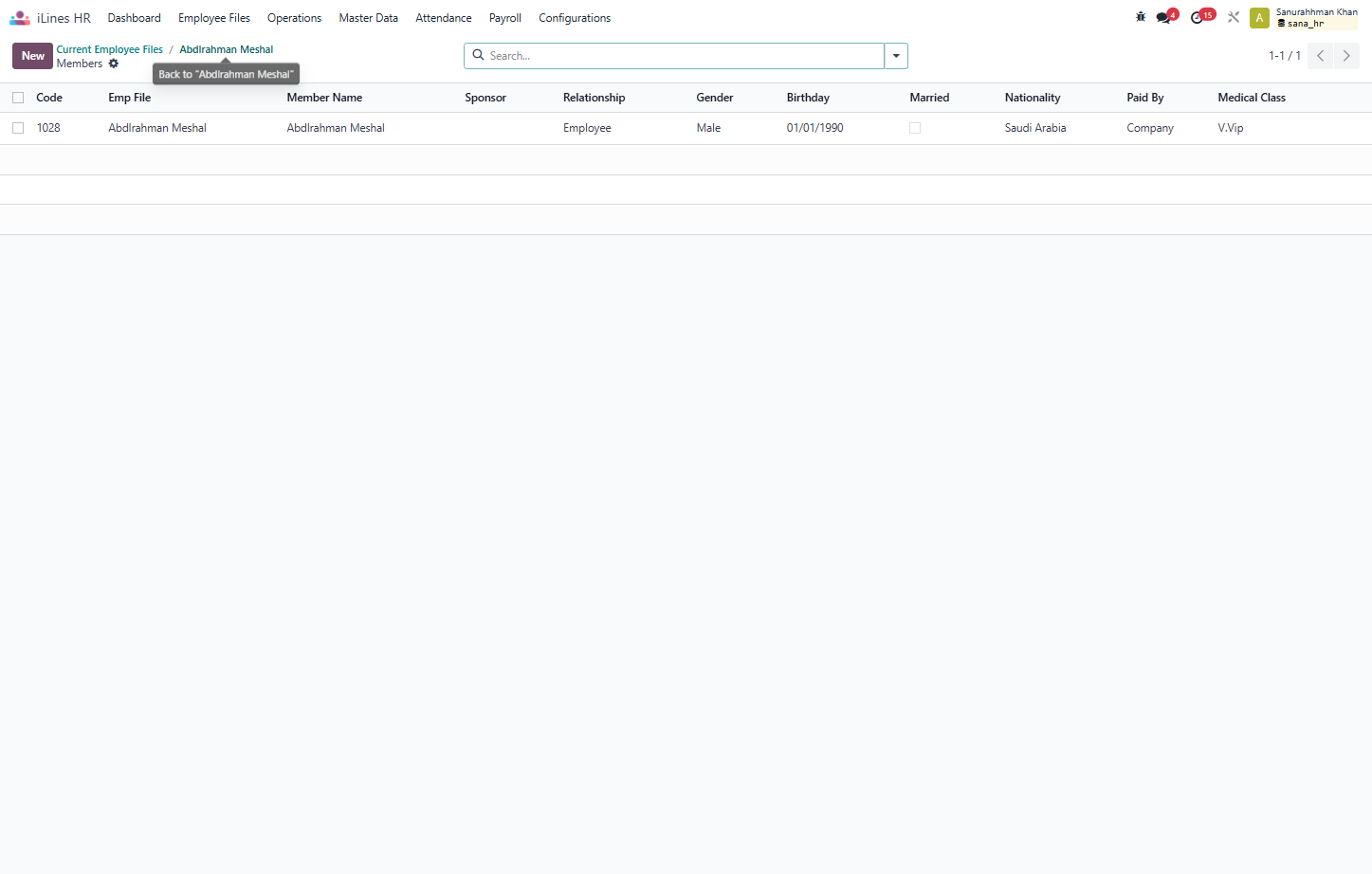Open the conversations chat icon
Viewport: 1372px width, 874px height.
pos(1165,17)
